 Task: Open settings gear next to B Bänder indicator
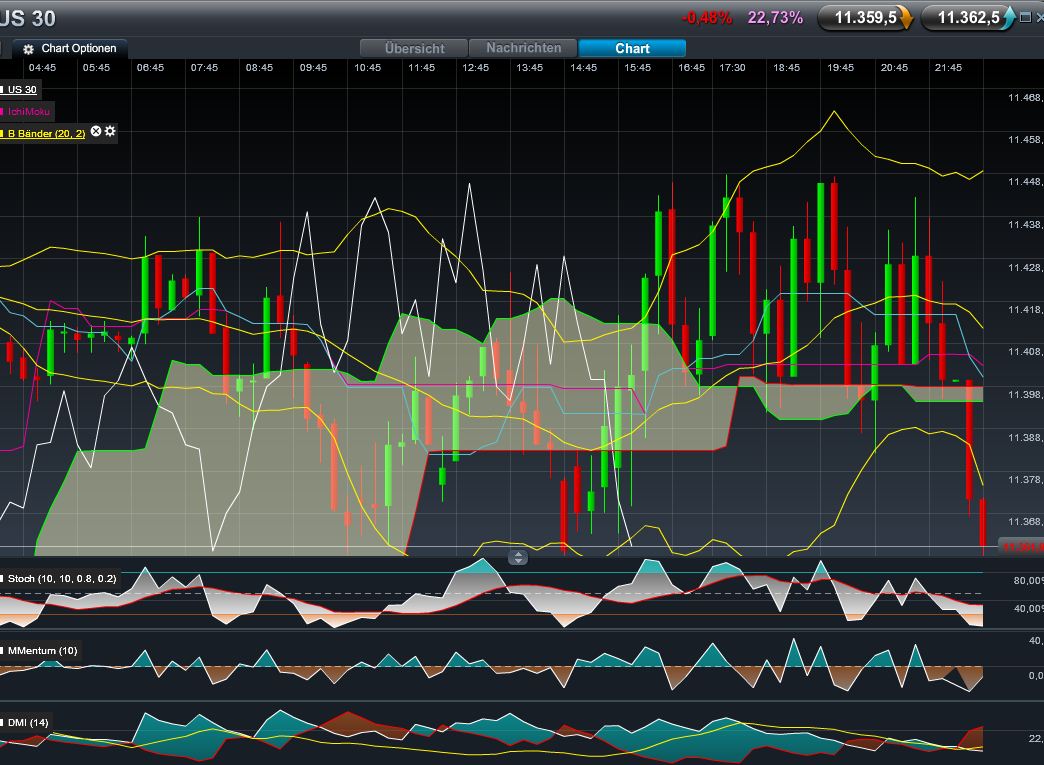[x=109, y=132]
